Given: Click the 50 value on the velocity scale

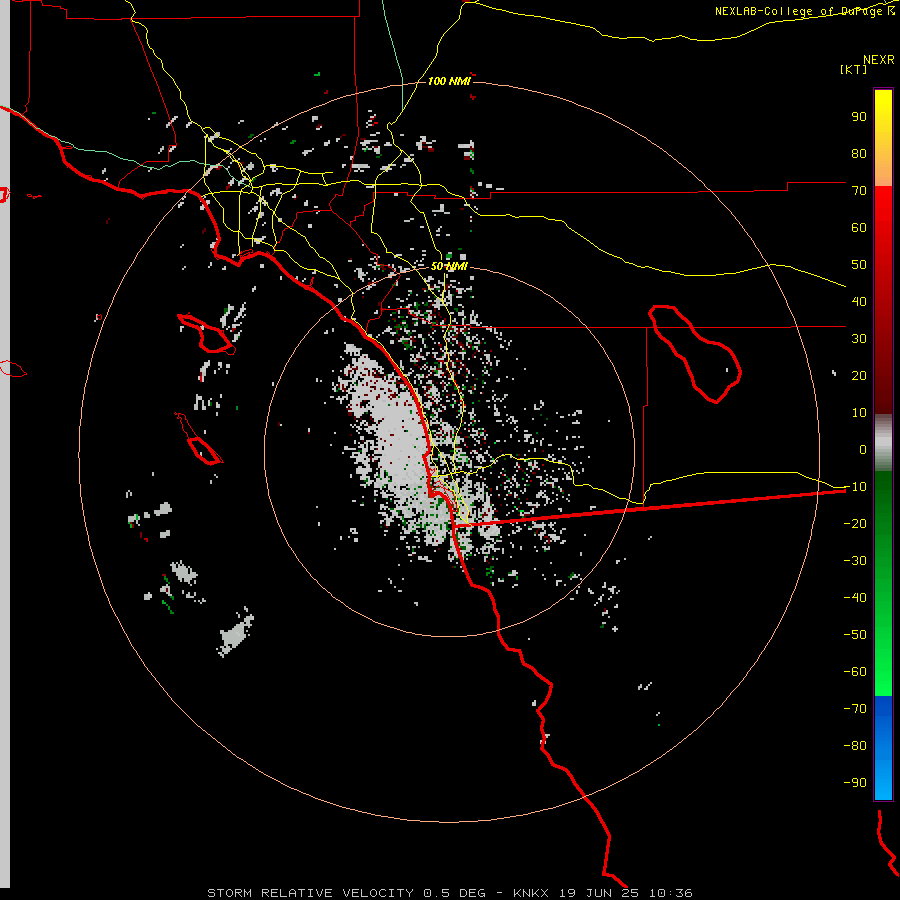Looking at the screenshot, I should point(859,265).
